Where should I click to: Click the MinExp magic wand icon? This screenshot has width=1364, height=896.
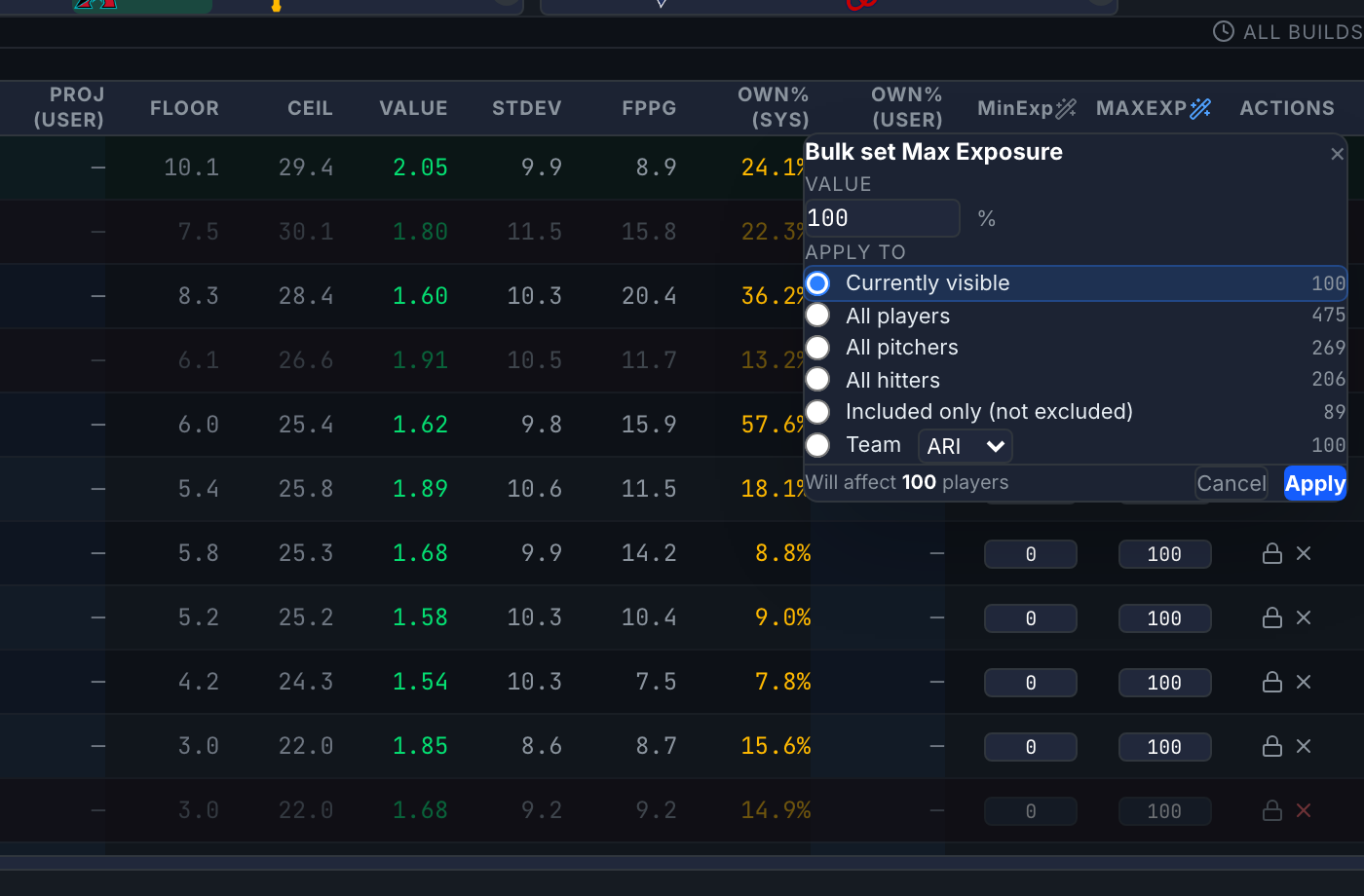point(1066,108)
